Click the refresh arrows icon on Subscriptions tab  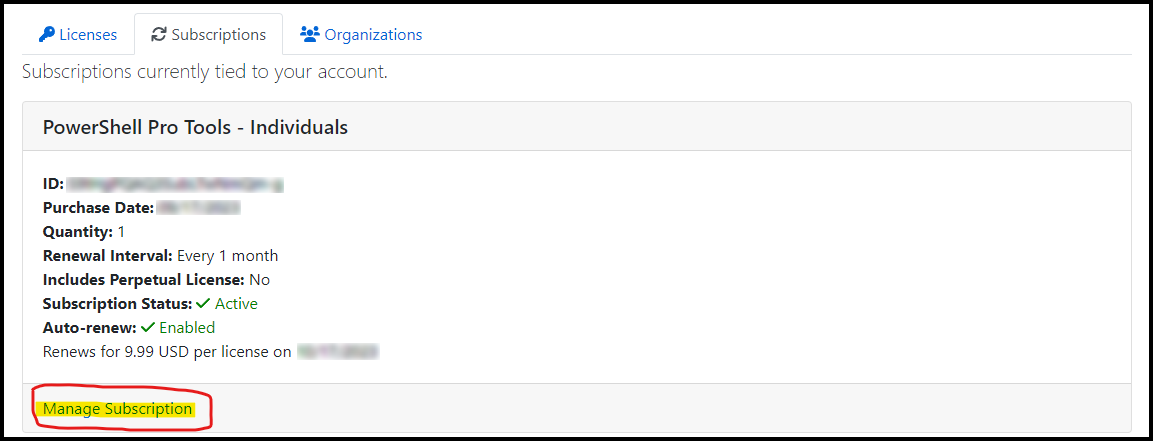[x=158, y=35]
